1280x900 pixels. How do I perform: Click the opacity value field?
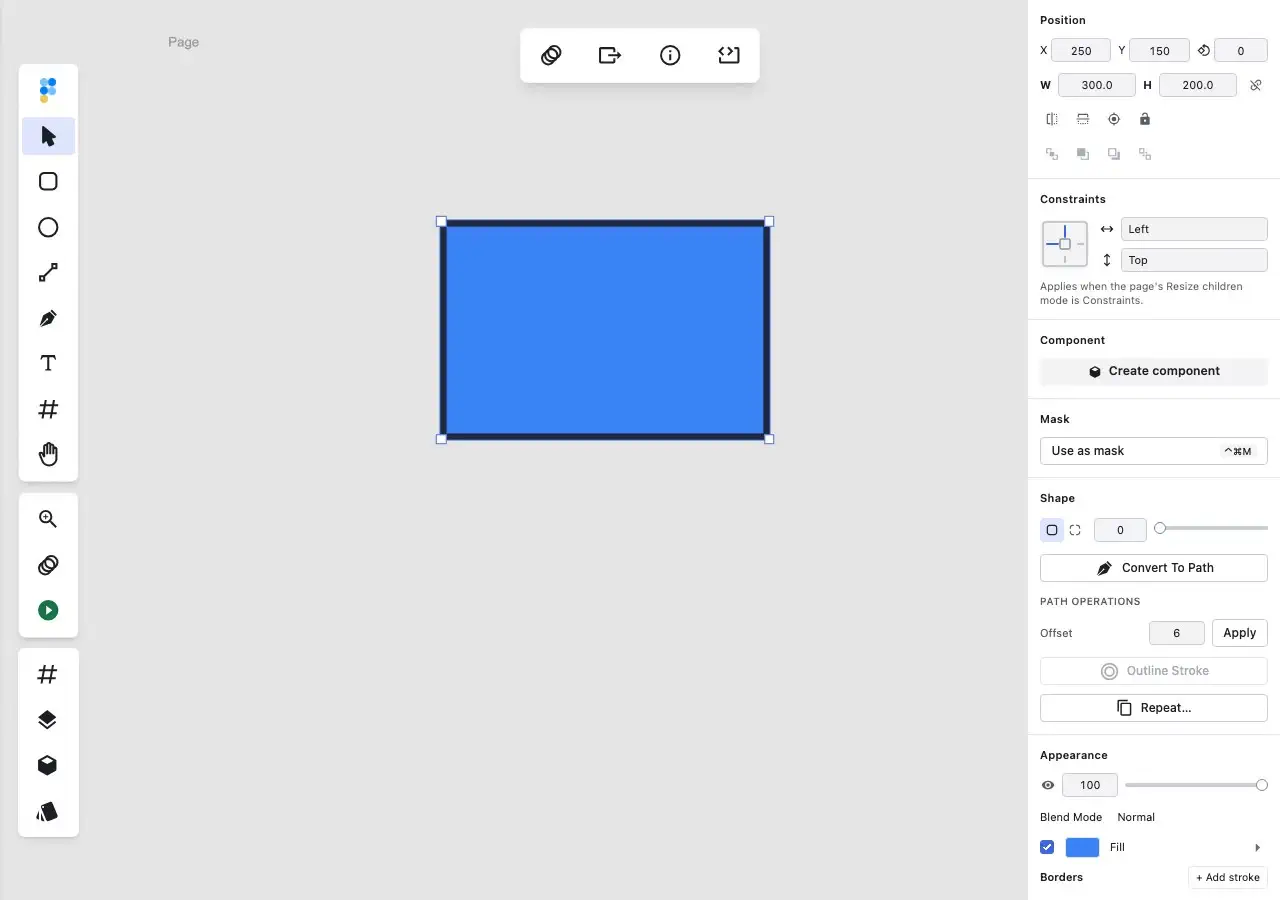[1090, 785]
